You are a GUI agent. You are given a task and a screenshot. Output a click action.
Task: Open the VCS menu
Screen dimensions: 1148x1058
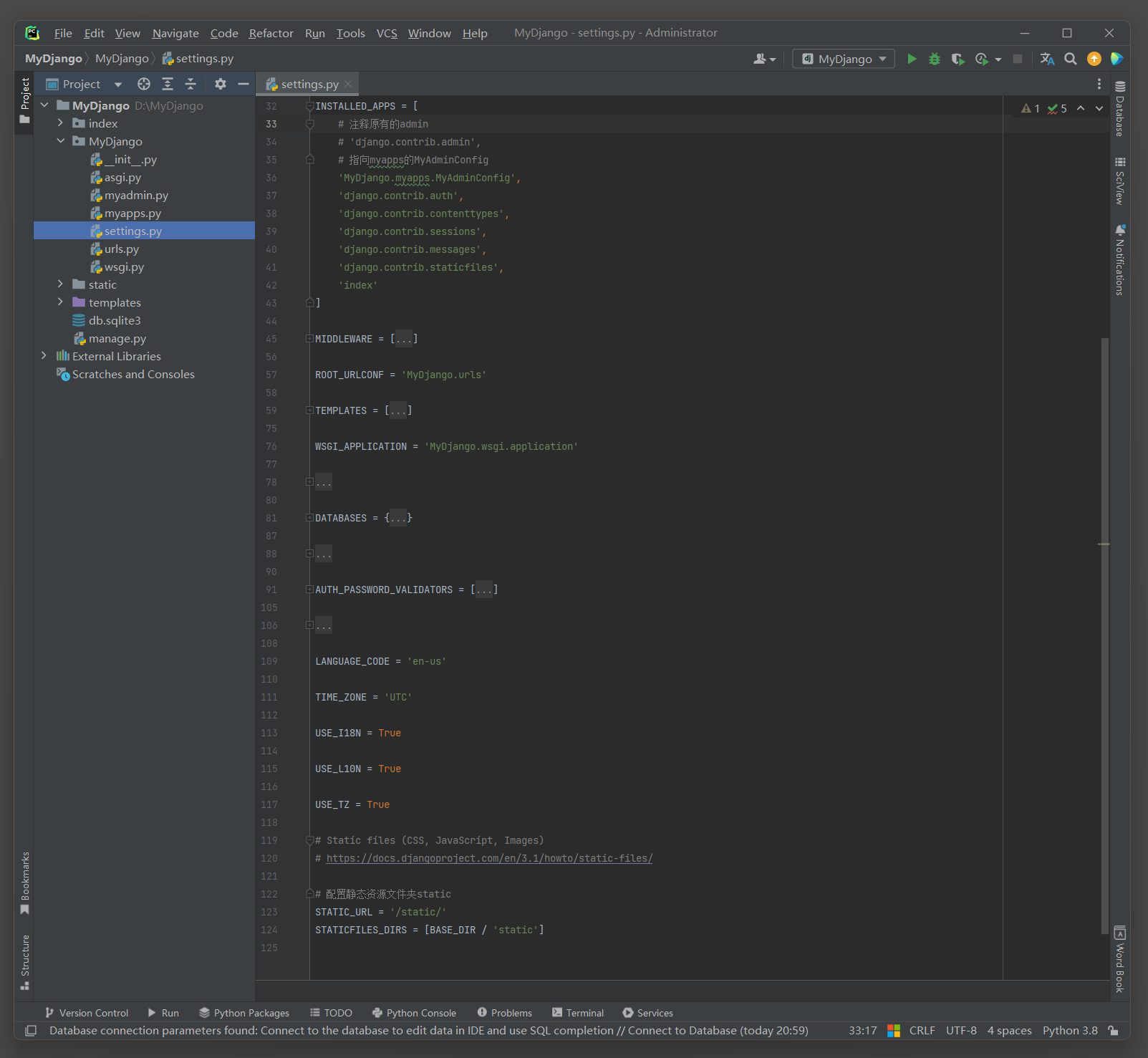387,33
